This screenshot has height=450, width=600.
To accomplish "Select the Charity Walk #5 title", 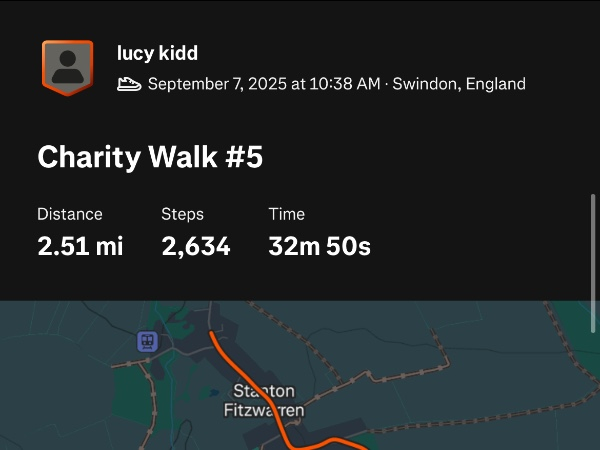I will coord(150,157).
